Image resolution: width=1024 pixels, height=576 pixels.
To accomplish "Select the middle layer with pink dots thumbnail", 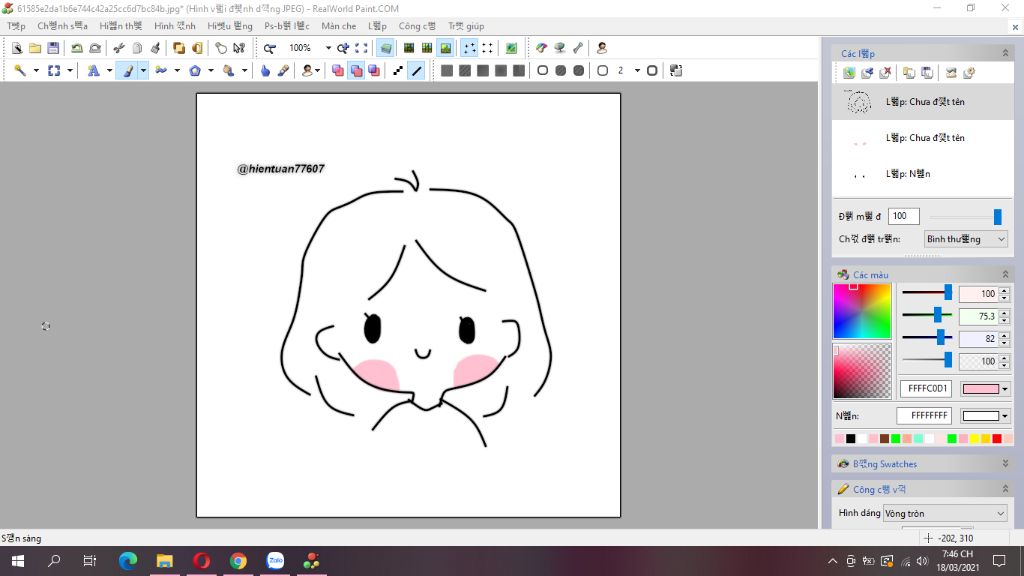I will click(x=923, y=138).
